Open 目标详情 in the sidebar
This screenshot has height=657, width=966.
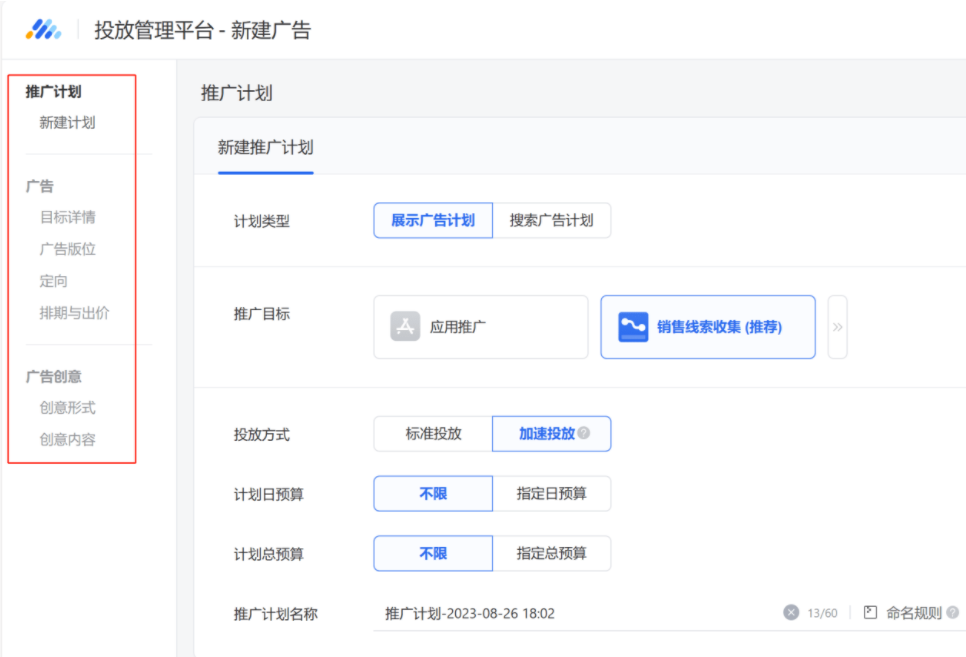(x=68, y=217)
